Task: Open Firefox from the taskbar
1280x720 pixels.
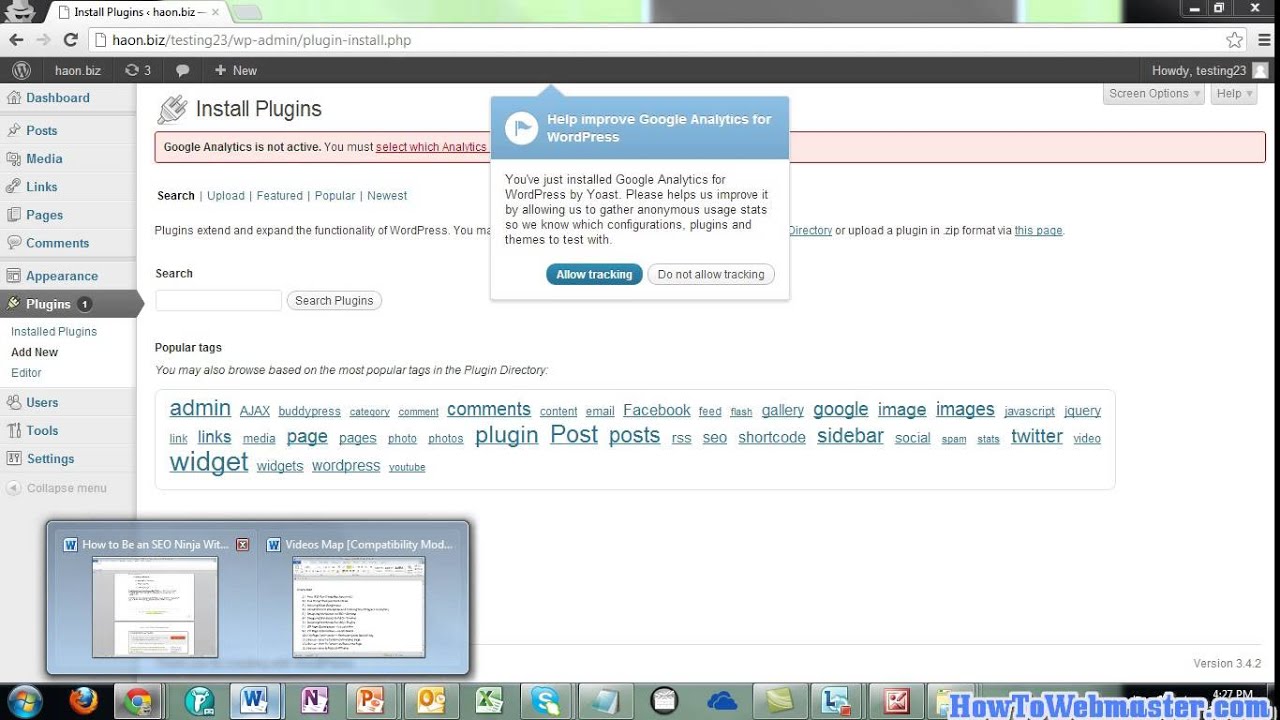Action: point(84,701)
